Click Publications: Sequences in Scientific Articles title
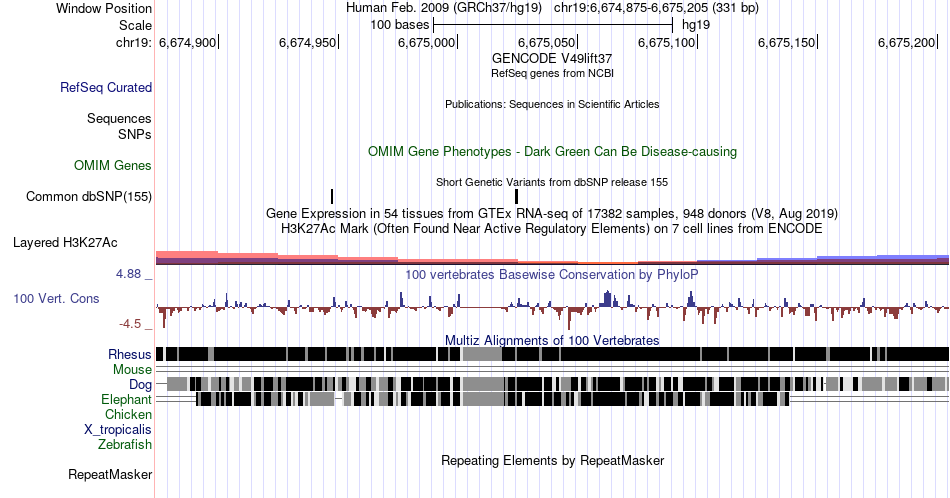950x498 pixels. (552, 104)
